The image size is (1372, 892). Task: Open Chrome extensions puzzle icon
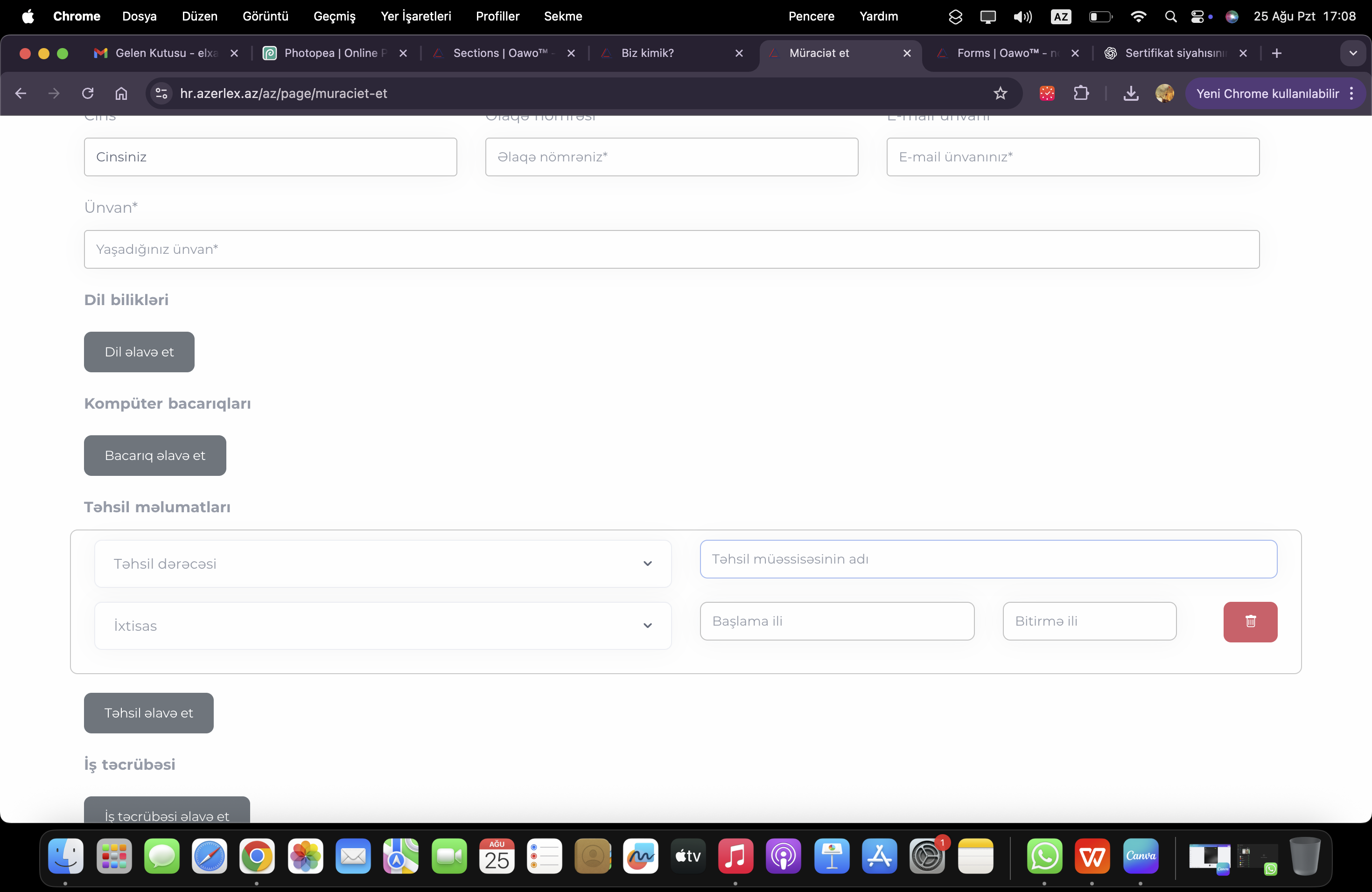coord(1081,93)
